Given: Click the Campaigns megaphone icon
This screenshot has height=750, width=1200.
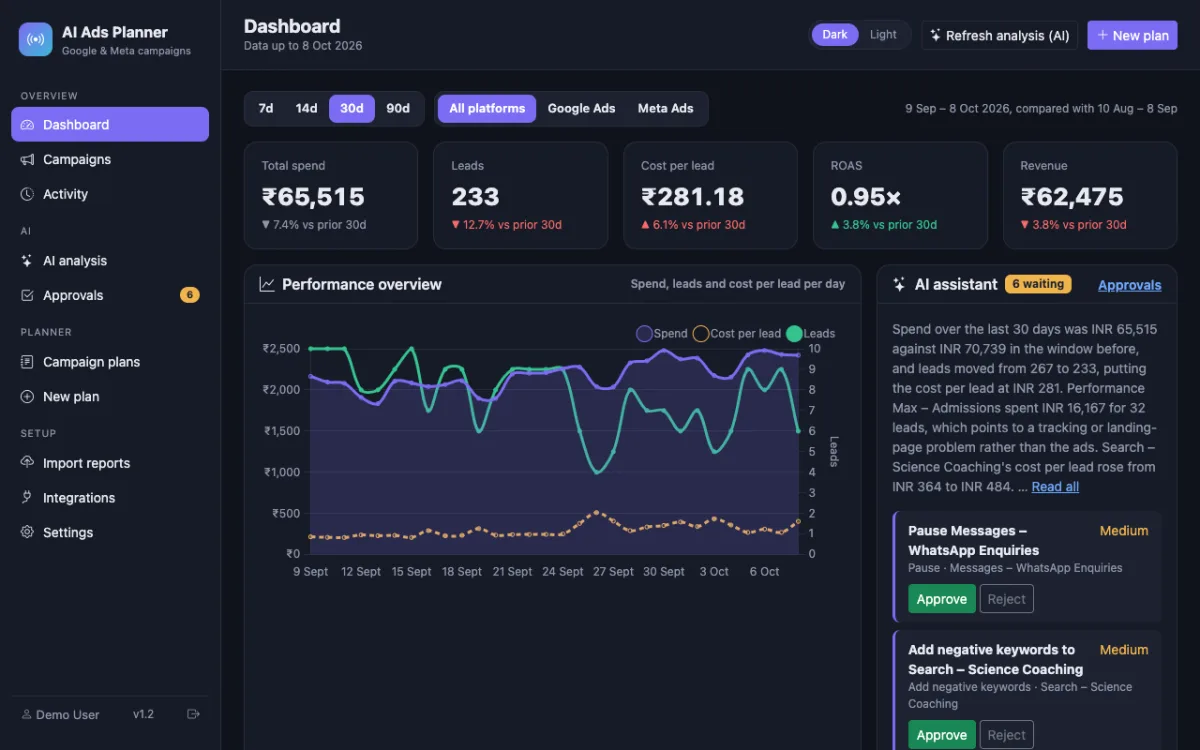Looking at the screenshot, I should 27,160.
